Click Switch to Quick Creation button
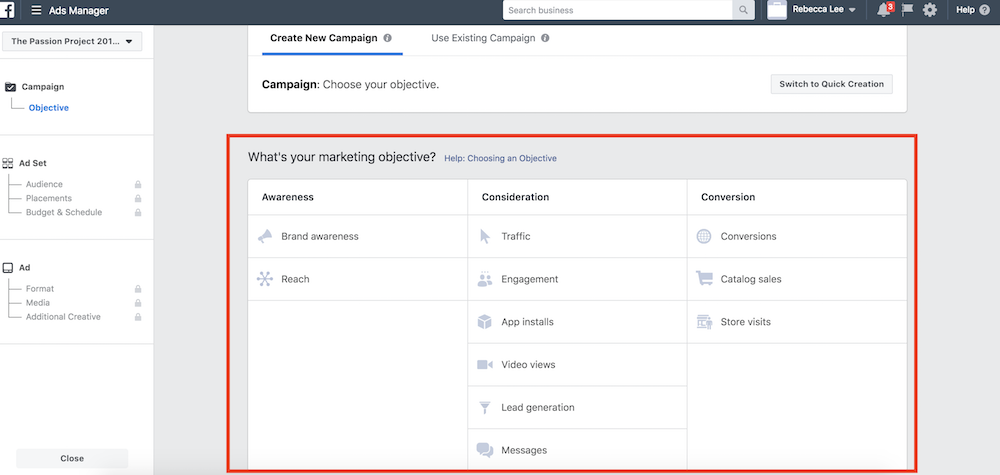Viewport: 1000px width, 475px height. point(832,84)
